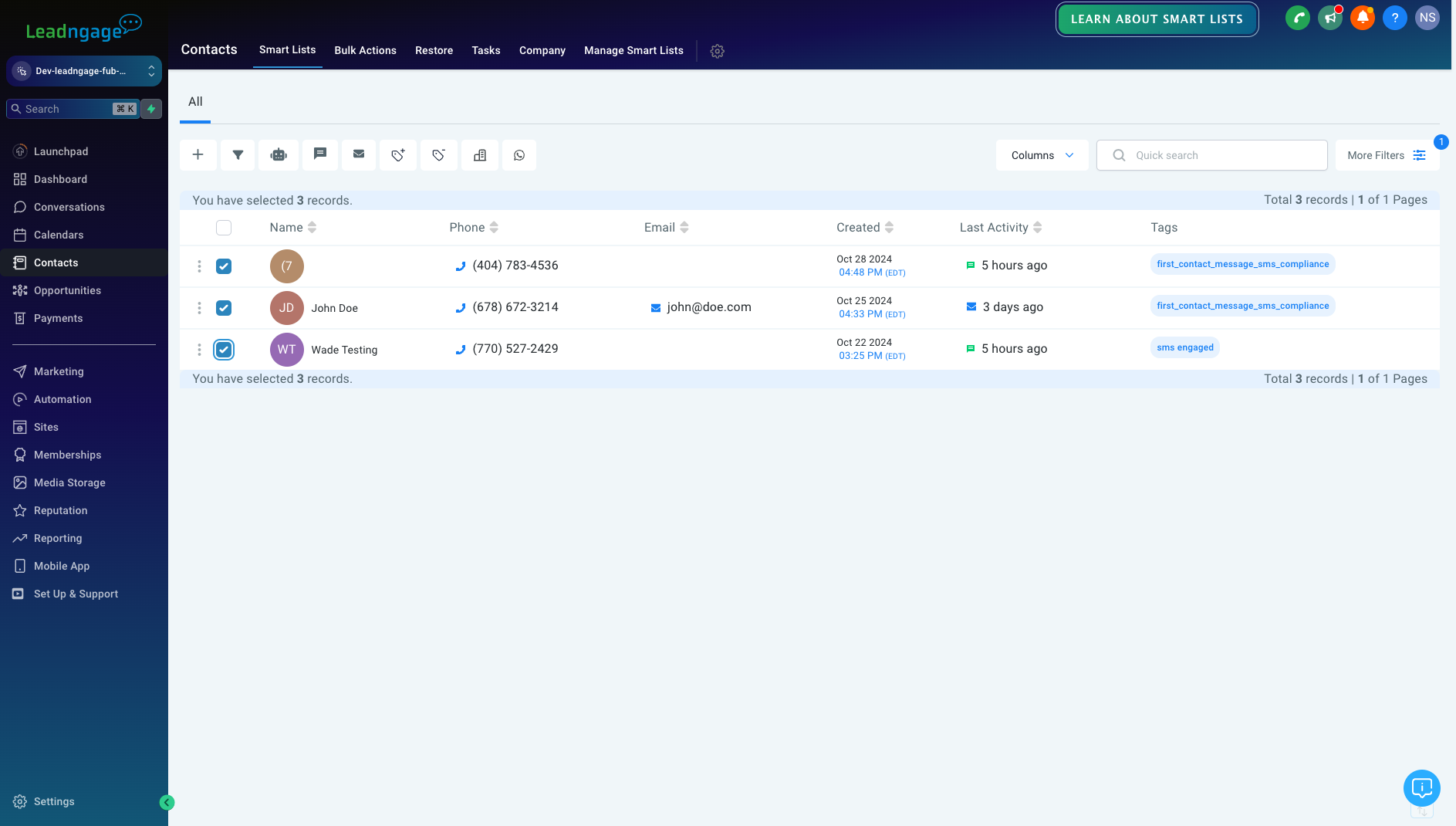The image size is (1456, 826).
Task: Click the john@doe.com email
Action: click(709, 307)
